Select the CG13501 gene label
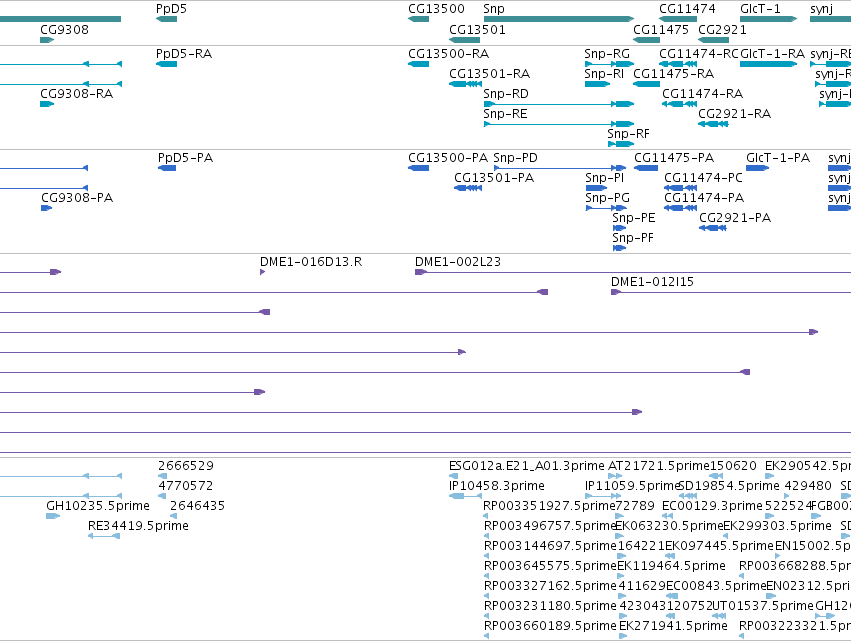Viewport: 851px width, 641px height. coord(477,29)
